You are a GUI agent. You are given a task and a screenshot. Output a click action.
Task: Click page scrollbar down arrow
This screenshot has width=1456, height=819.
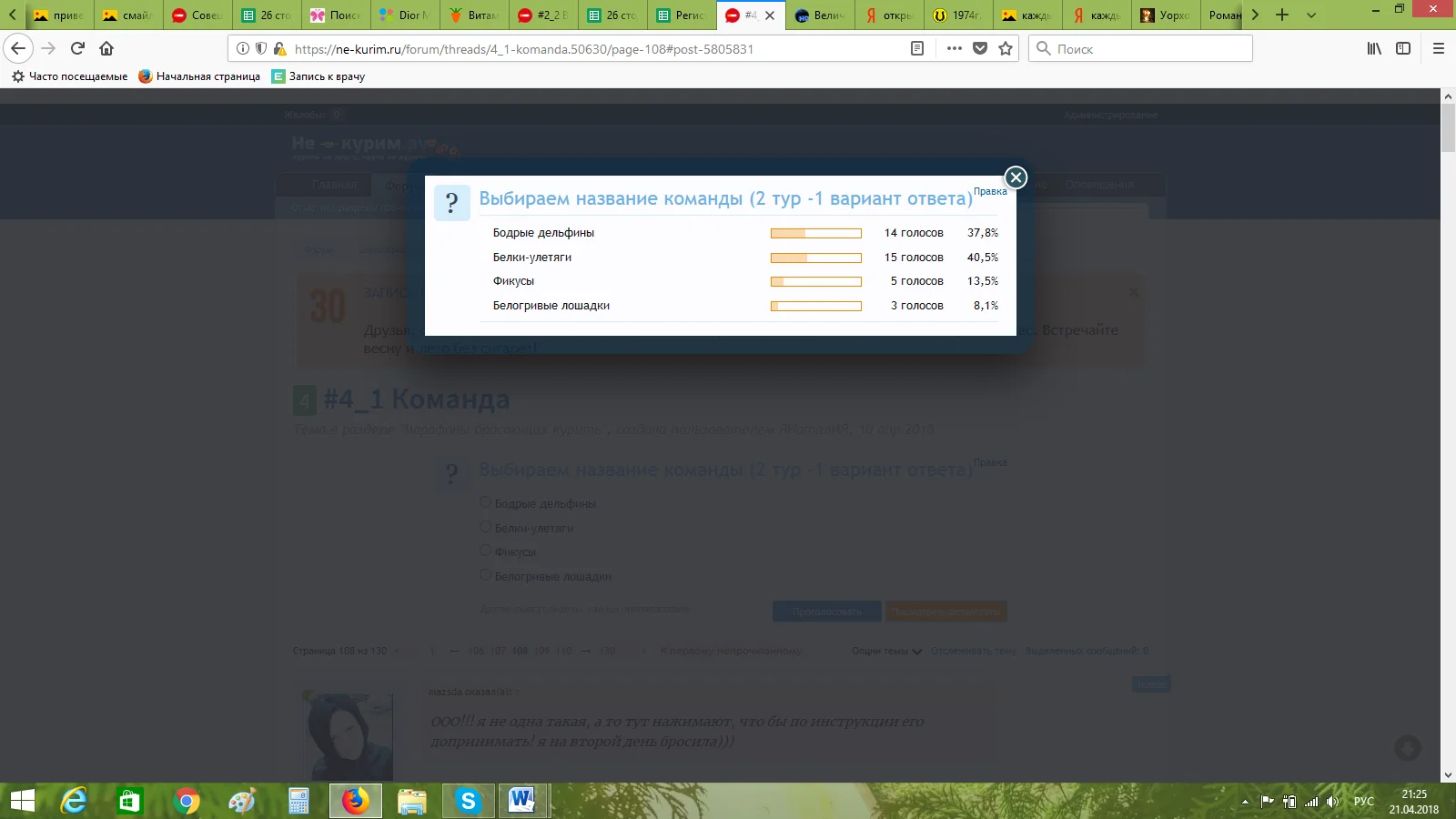(x=1448, y=775)
